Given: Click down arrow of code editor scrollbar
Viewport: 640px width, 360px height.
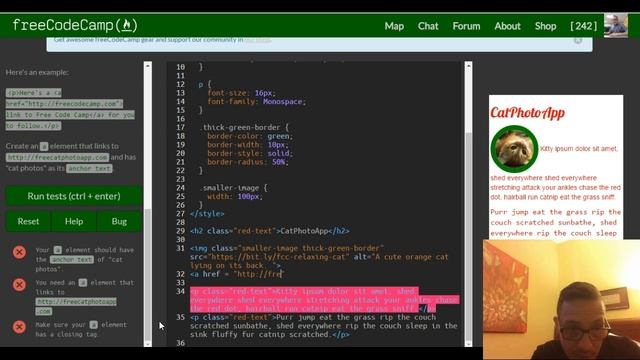Looking at the screenshot, I should (469, 344).
